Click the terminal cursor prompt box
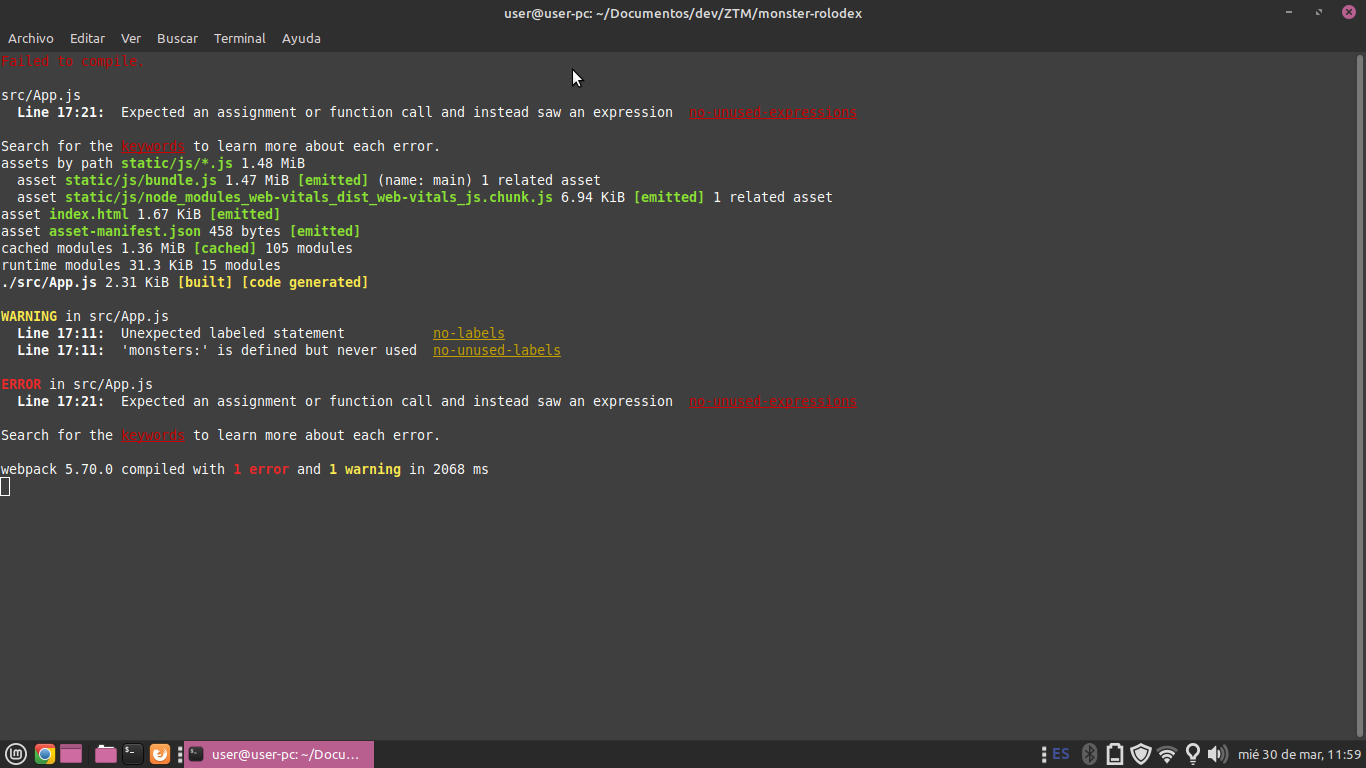This screenshot has width=1366, height=768. point(5,486)
